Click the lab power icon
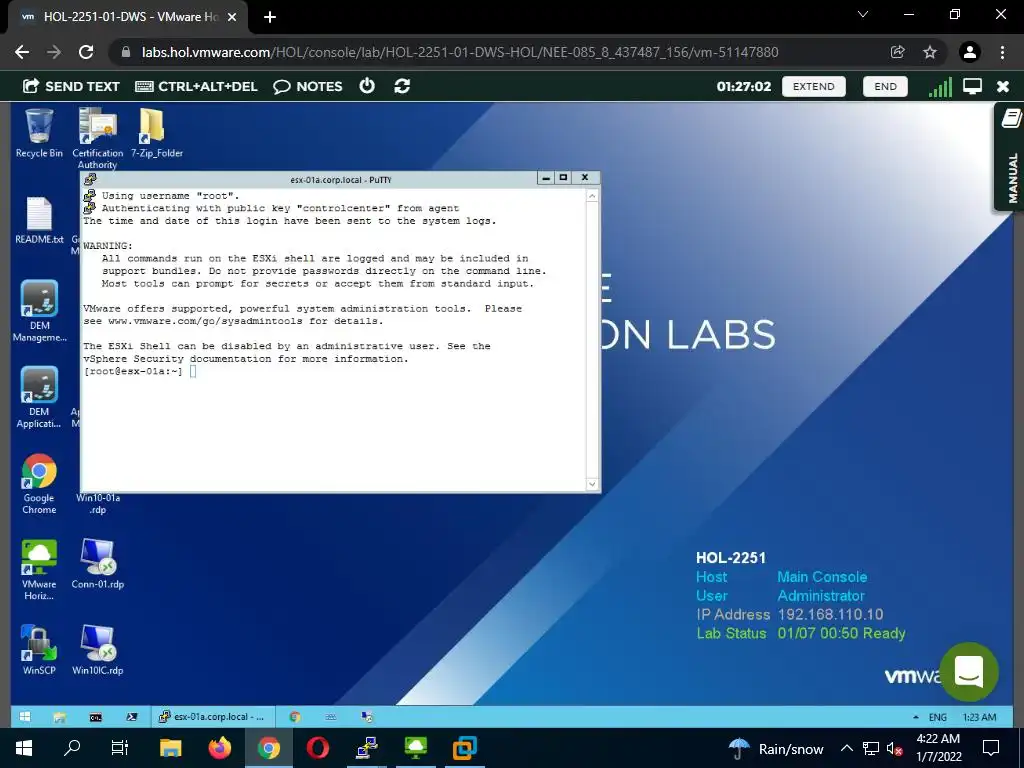 point(367,86)
